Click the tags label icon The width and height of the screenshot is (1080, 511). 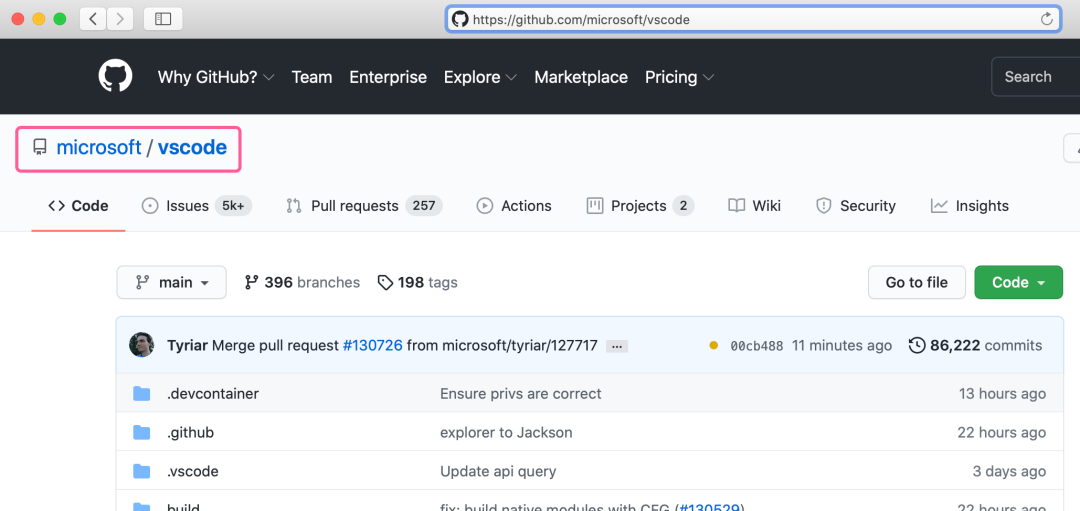point(385,282)
